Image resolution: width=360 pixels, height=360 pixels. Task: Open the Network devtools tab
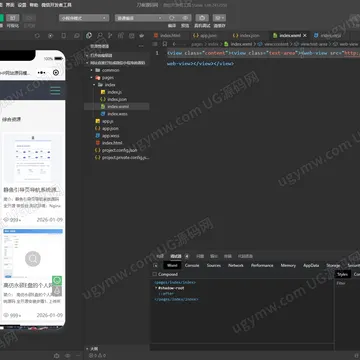236,265
